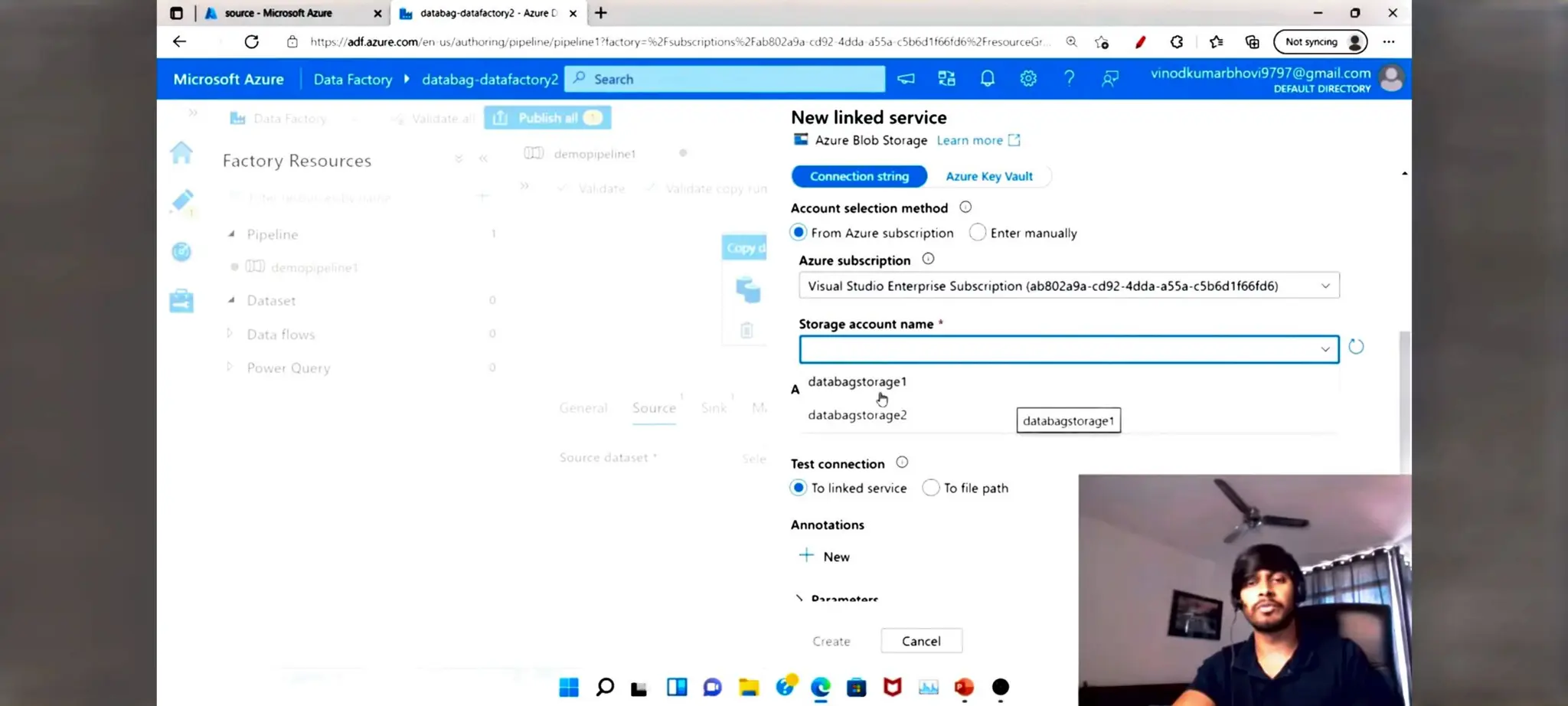This screenshot has height=706, width=1568.
Task: Open browser favorites list icon
Action: [1216, 42]
